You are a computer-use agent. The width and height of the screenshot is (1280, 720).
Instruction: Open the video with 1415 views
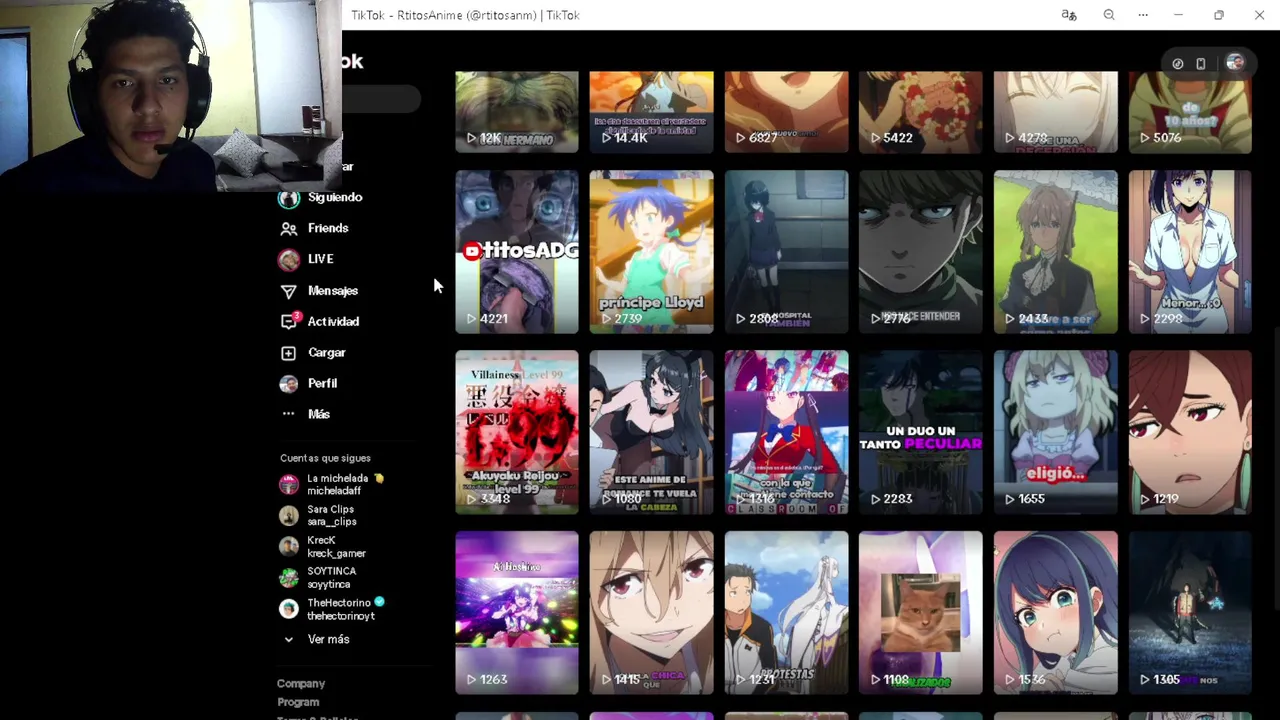tap(651, 613)
